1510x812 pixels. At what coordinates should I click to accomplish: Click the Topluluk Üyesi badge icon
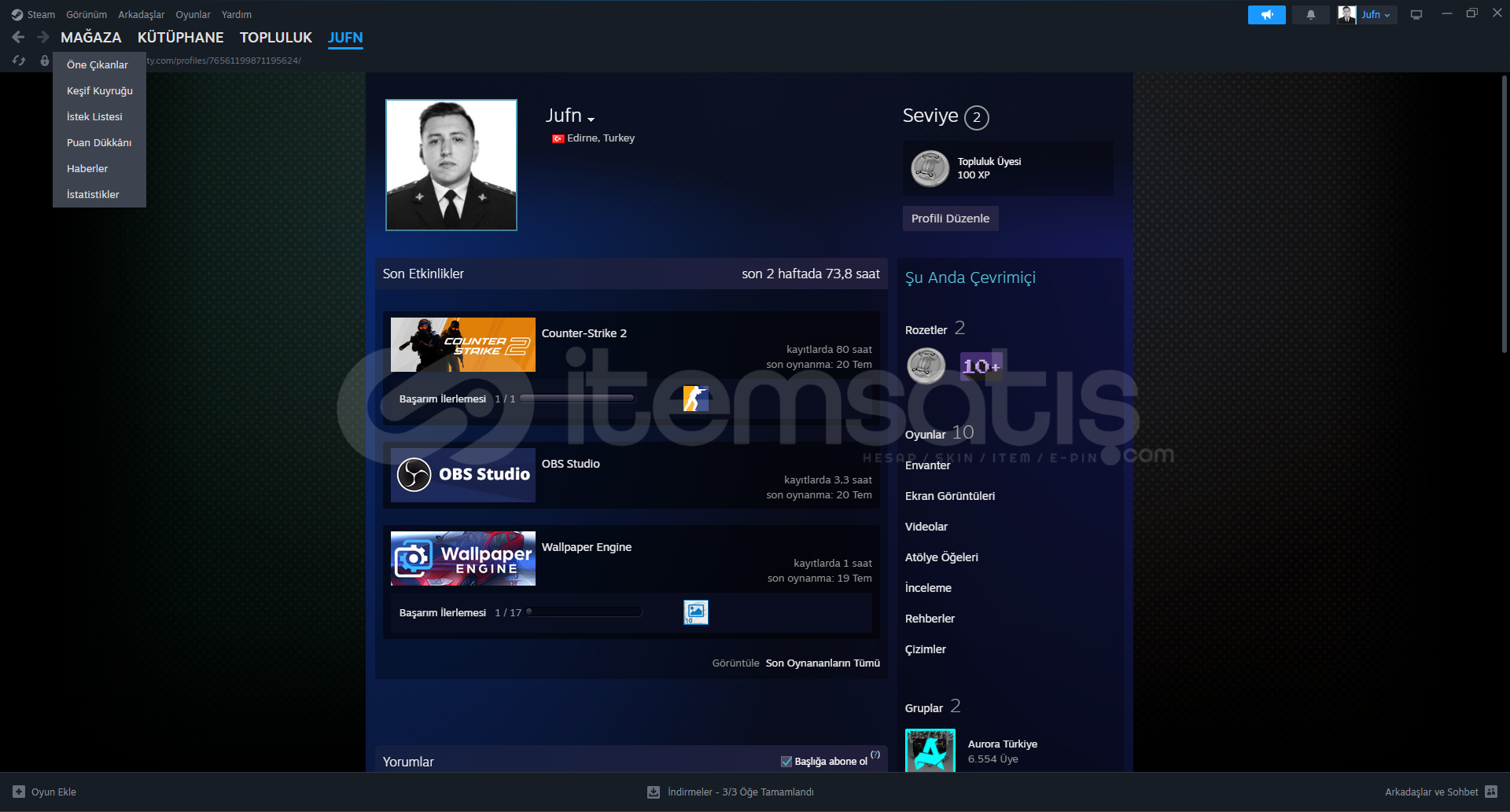(930, 168)
